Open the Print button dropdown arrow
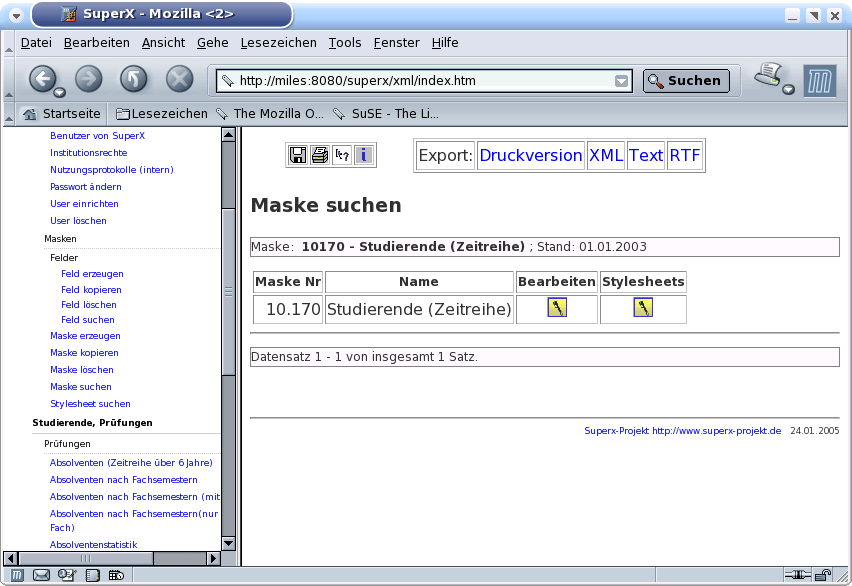The width and height of the screenshot is (852, 586). tap(788, 90)
